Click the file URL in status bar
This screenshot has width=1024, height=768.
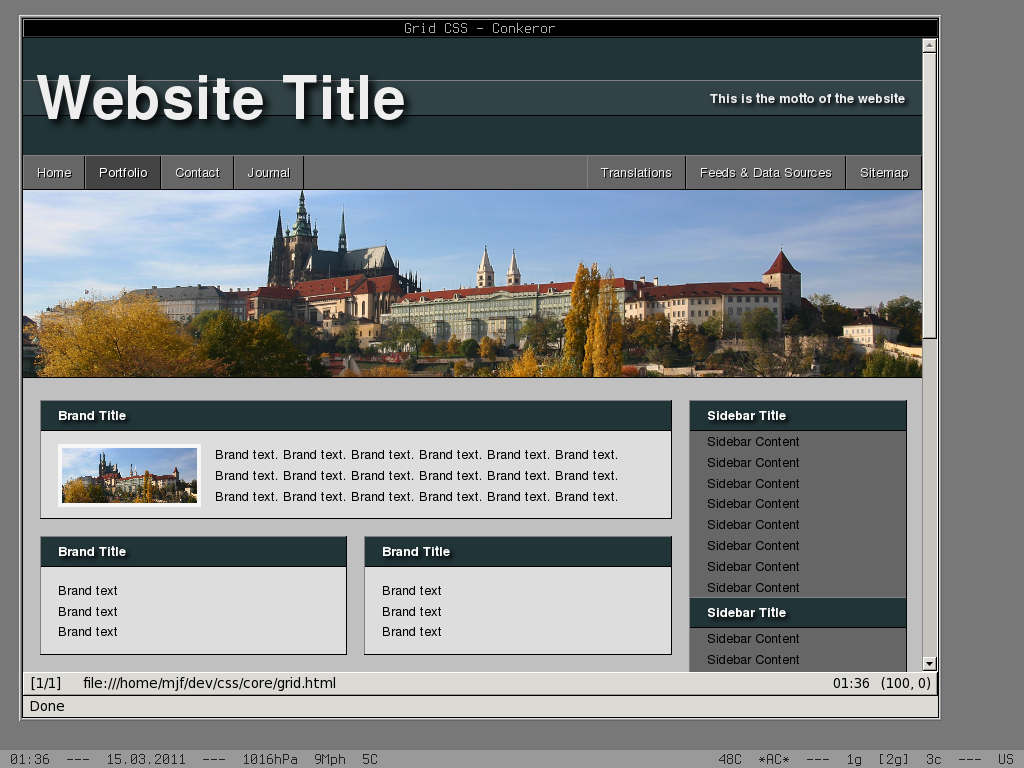209,684
